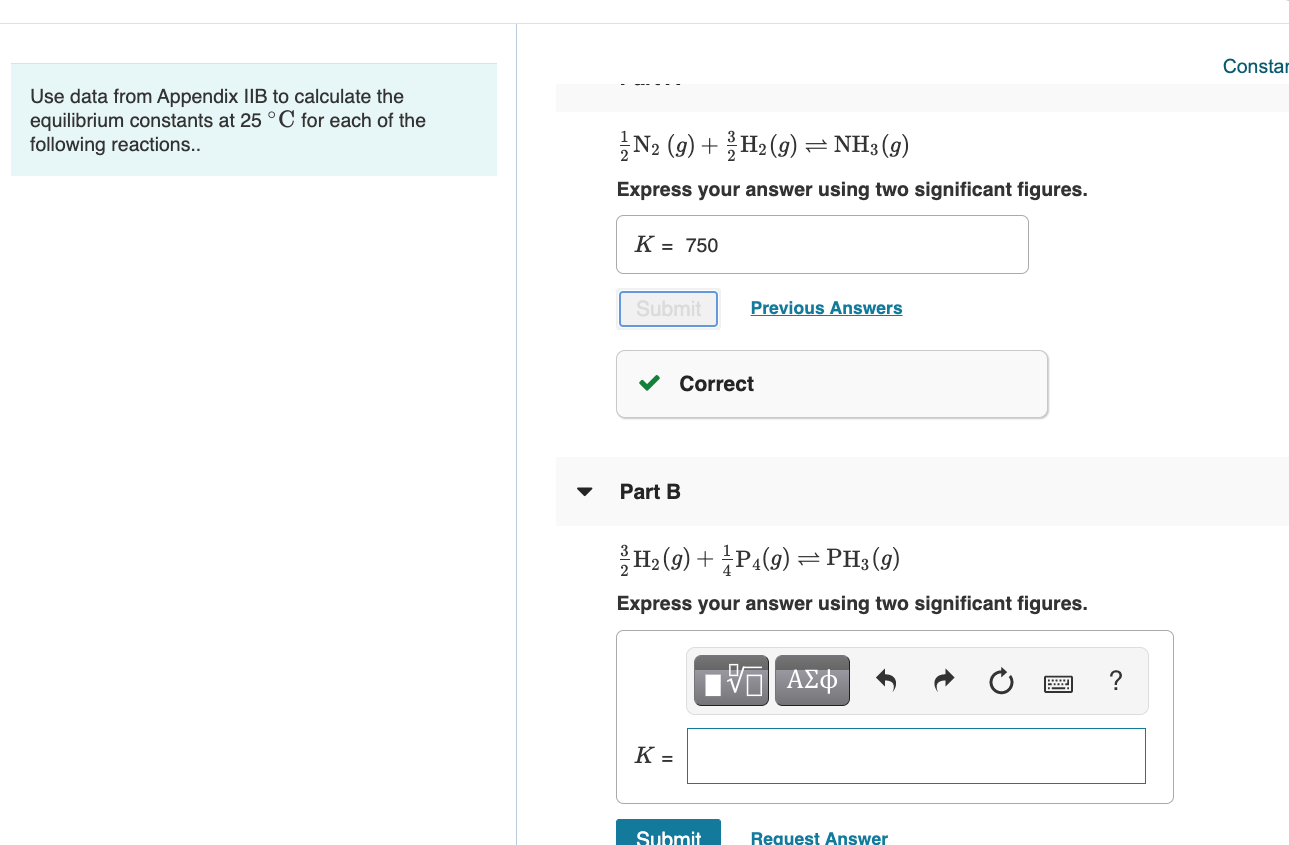Click Request Answer below Part B

coord(818,837)
